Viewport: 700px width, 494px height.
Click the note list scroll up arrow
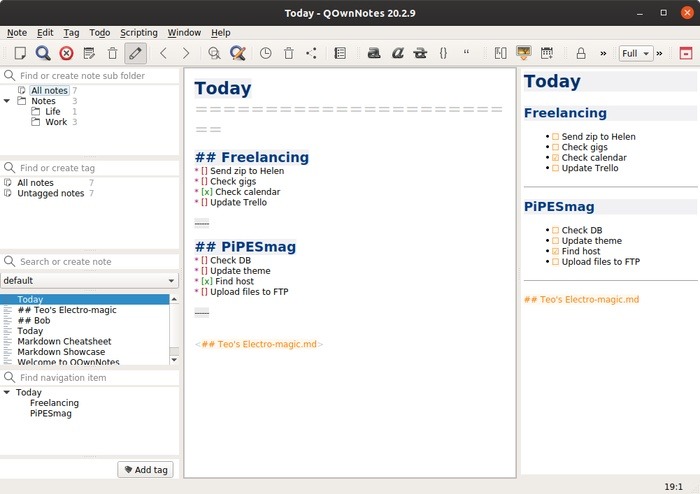click(174, 299)
